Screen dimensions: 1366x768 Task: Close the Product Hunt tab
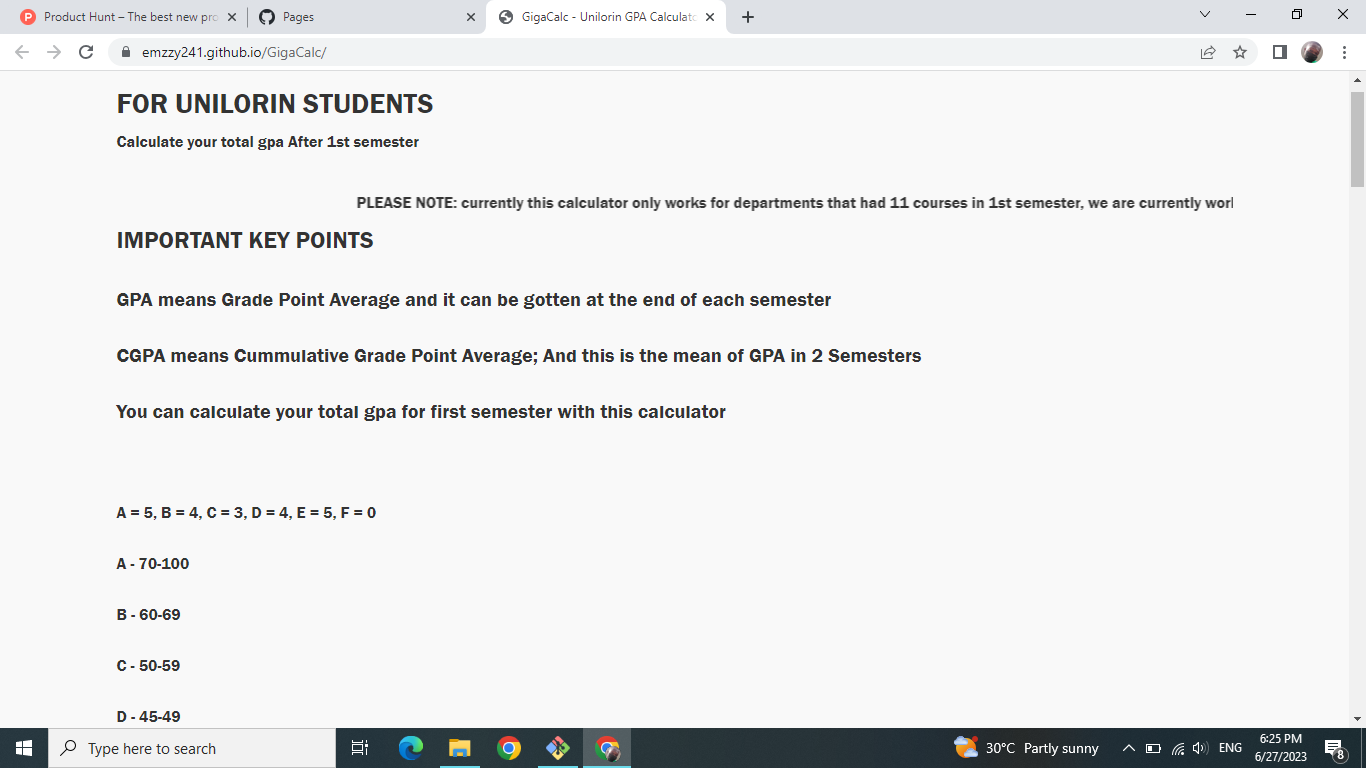coord(232,17)
